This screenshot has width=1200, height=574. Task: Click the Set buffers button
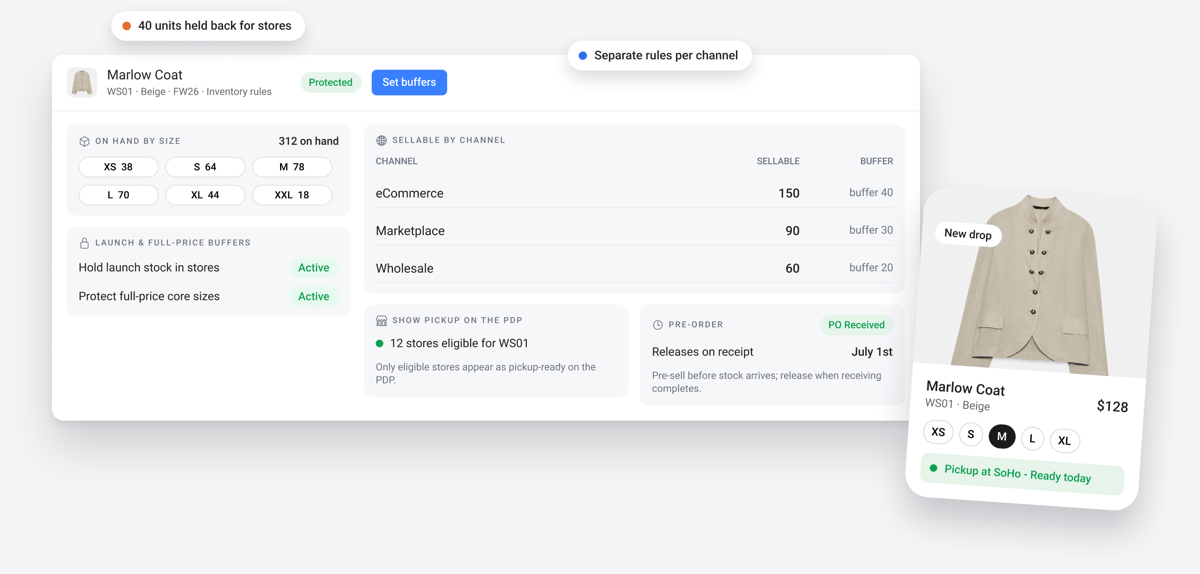[x=409, y=82]
